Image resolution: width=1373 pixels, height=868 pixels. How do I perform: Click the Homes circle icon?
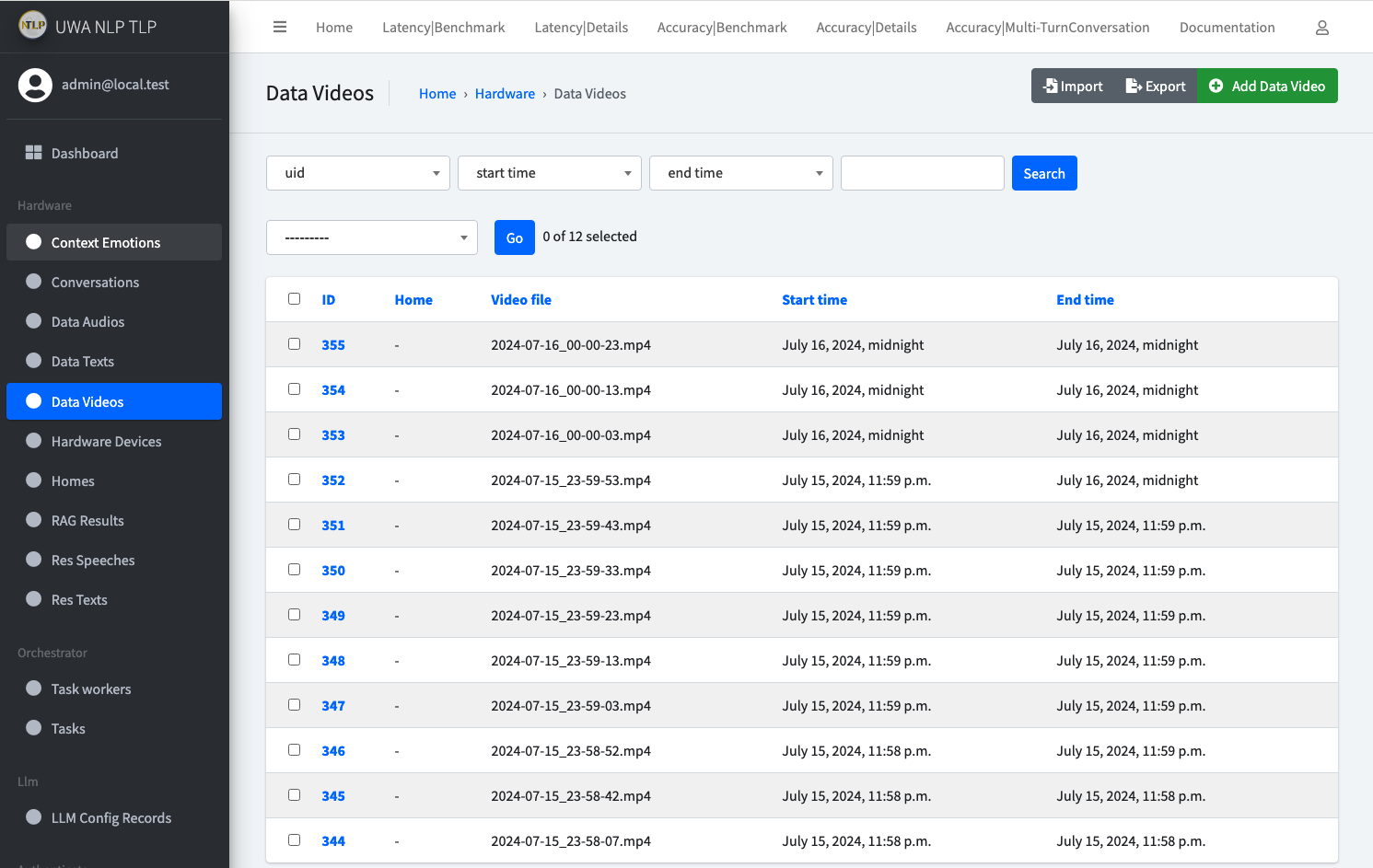[x=34, y=480]
